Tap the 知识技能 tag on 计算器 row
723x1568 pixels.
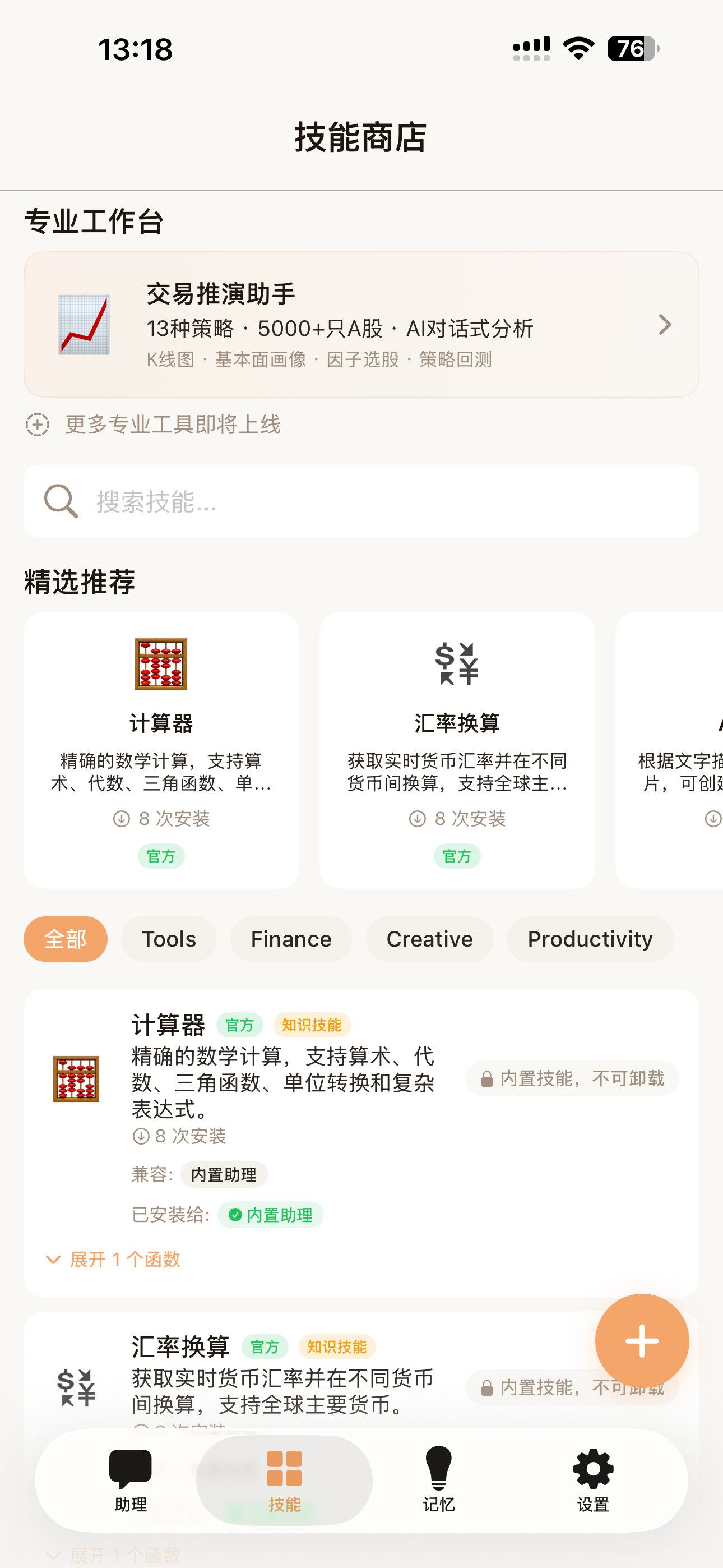tap(312, 1025)
